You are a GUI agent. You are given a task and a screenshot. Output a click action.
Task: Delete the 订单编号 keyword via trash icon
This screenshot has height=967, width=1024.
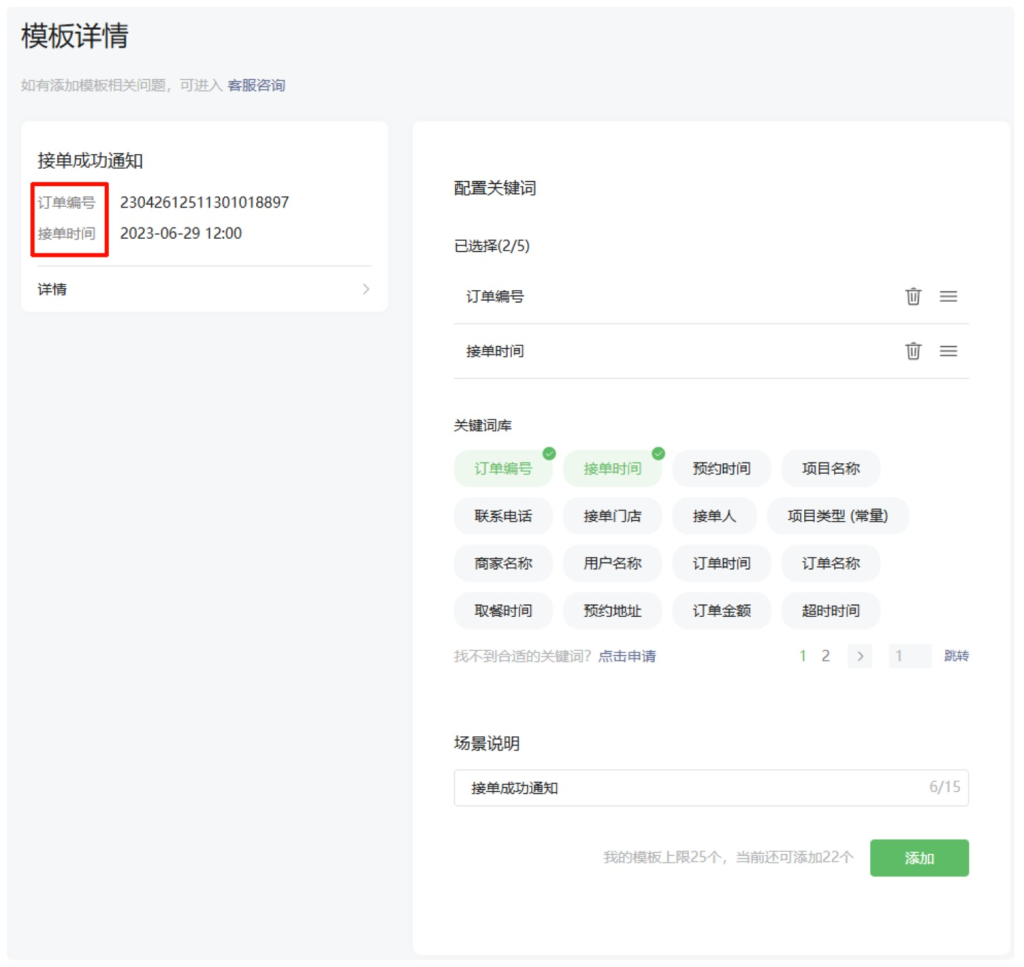(913, 296)
